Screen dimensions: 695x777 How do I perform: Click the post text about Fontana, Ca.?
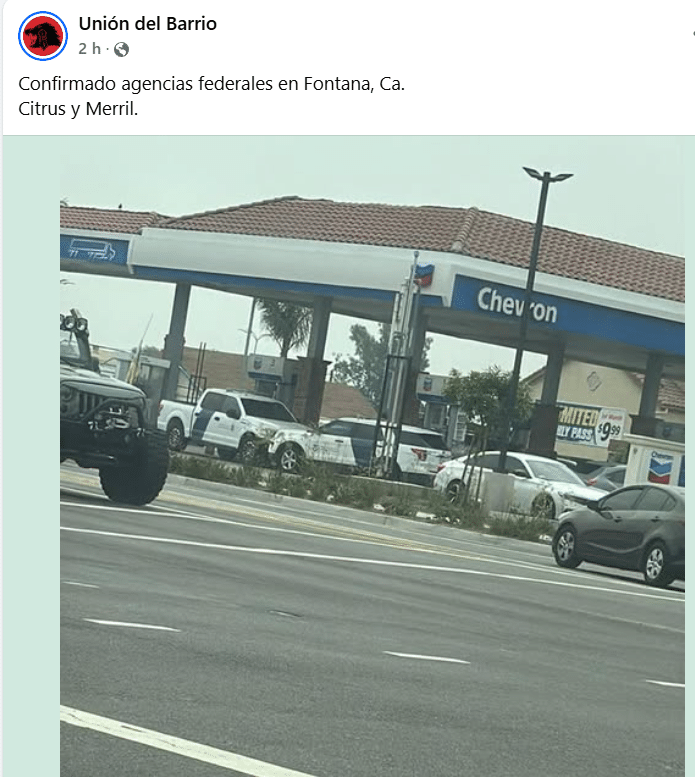212,84
